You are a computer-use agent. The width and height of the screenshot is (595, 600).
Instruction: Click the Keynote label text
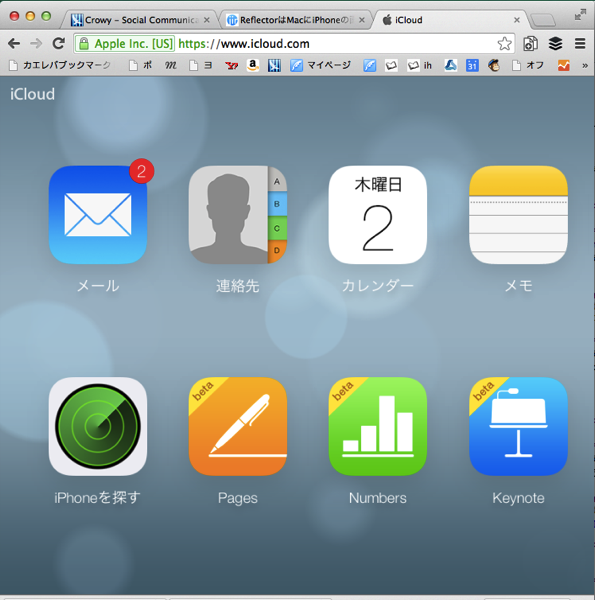click(x=518, y=498)
